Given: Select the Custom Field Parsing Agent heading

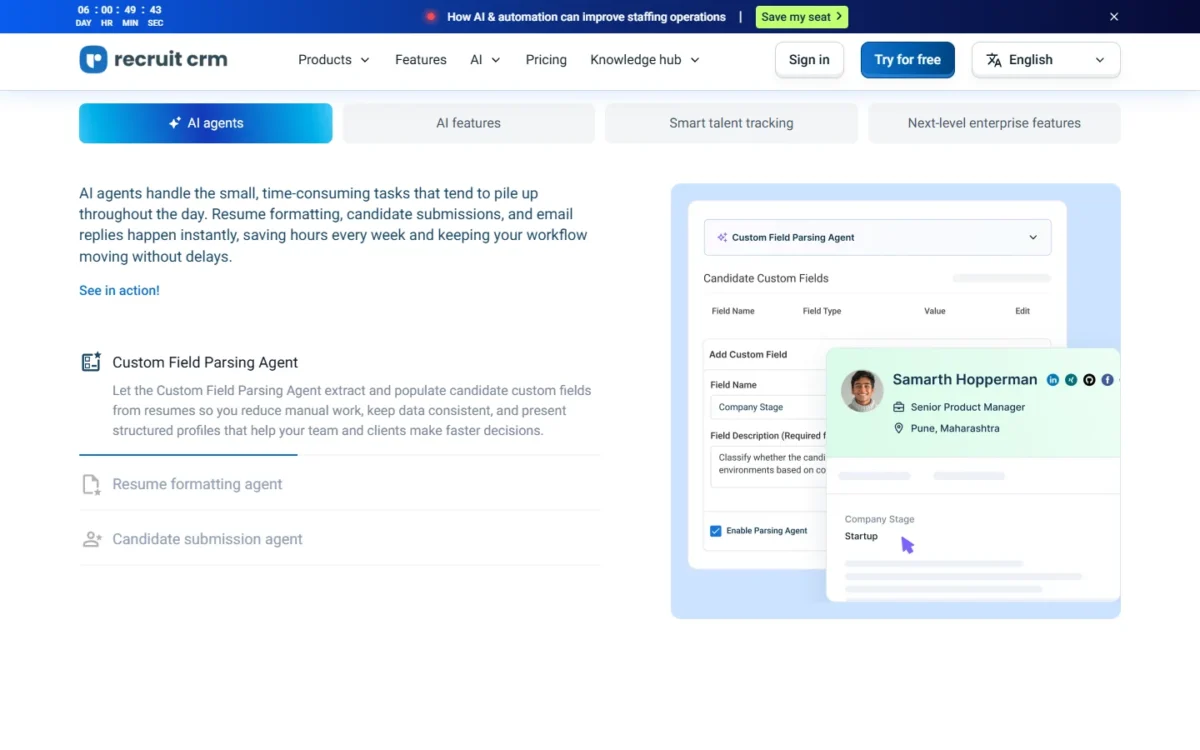Looking at the screenshot, I should (205, 362).
